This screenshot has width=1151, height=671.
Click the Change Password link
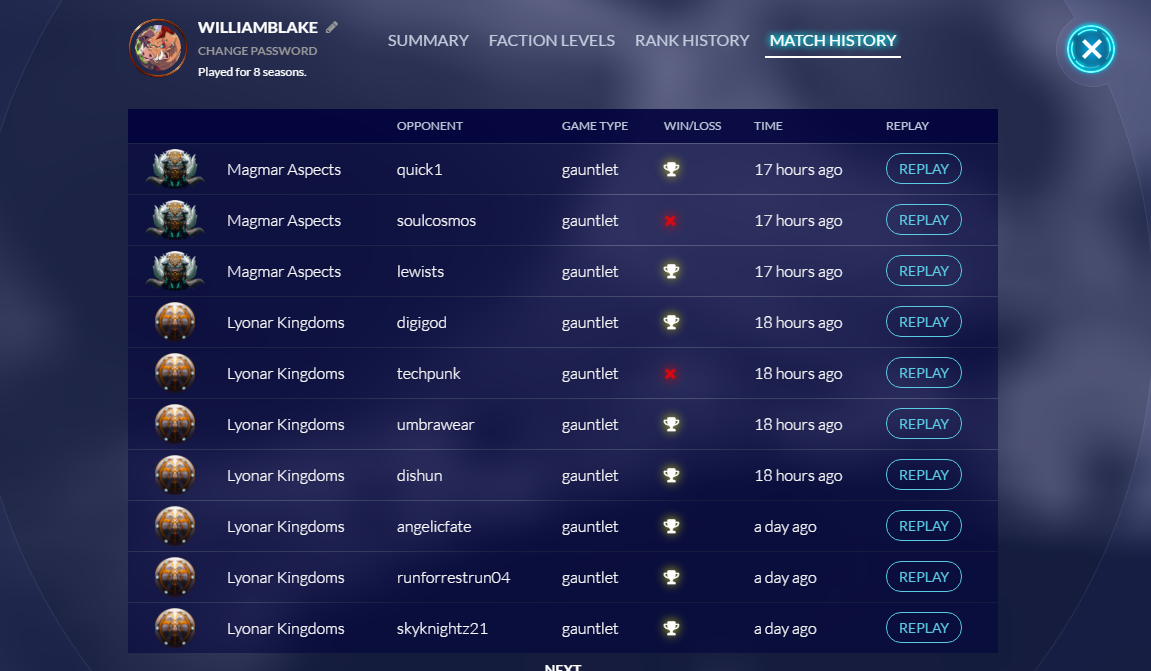coord(258,51)
